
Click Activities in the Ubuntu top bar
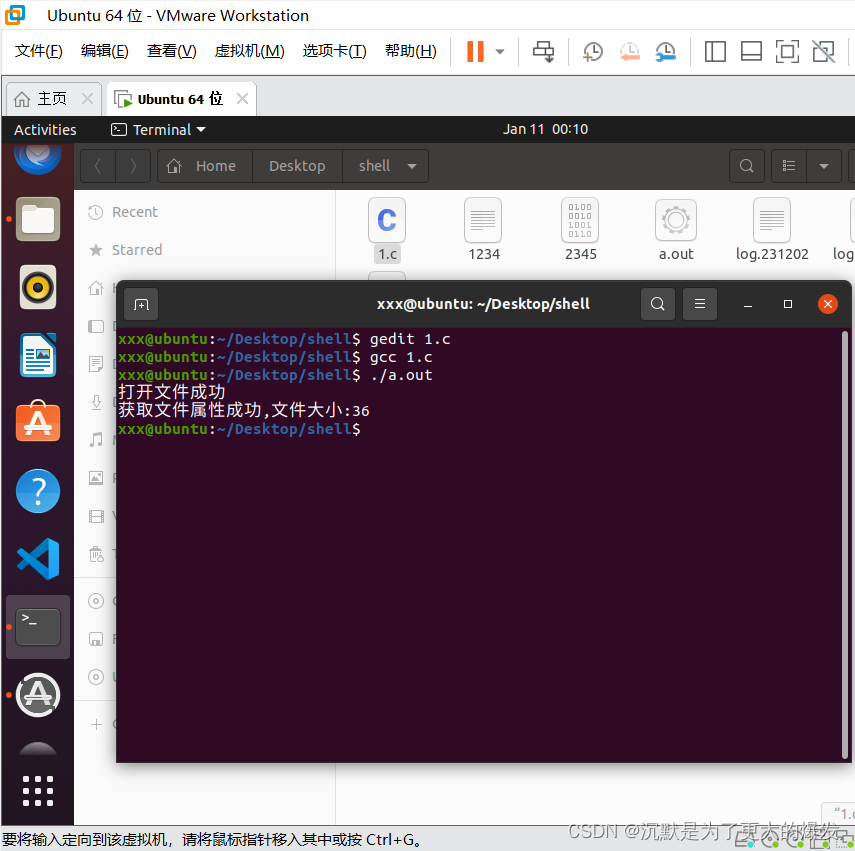(x=45, y=129)
